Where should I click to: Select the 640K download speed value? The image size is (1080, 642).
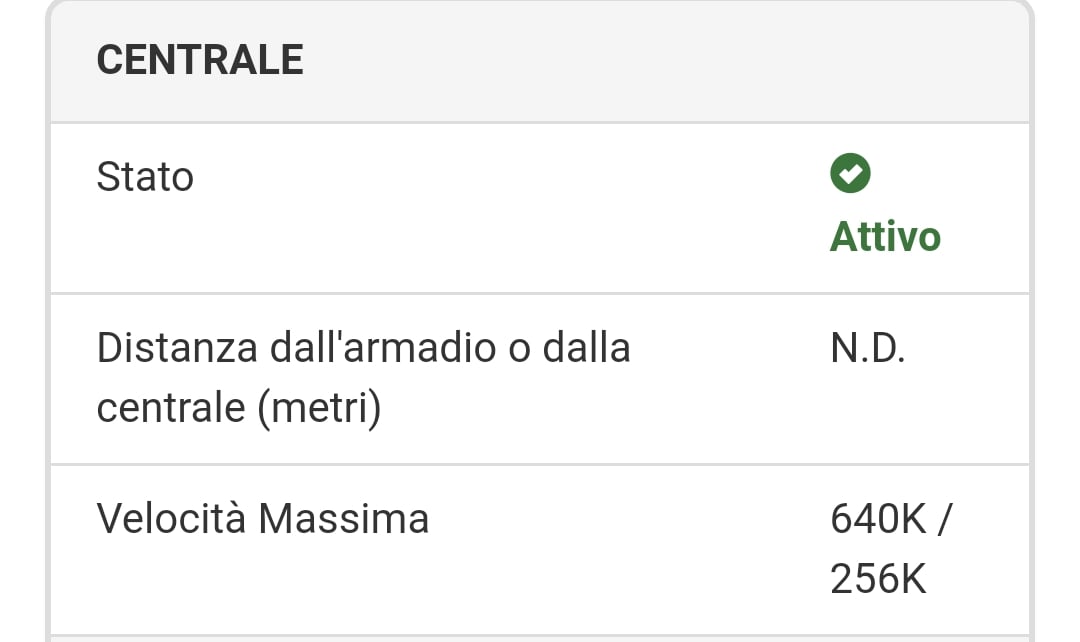(x=878, y=519)
